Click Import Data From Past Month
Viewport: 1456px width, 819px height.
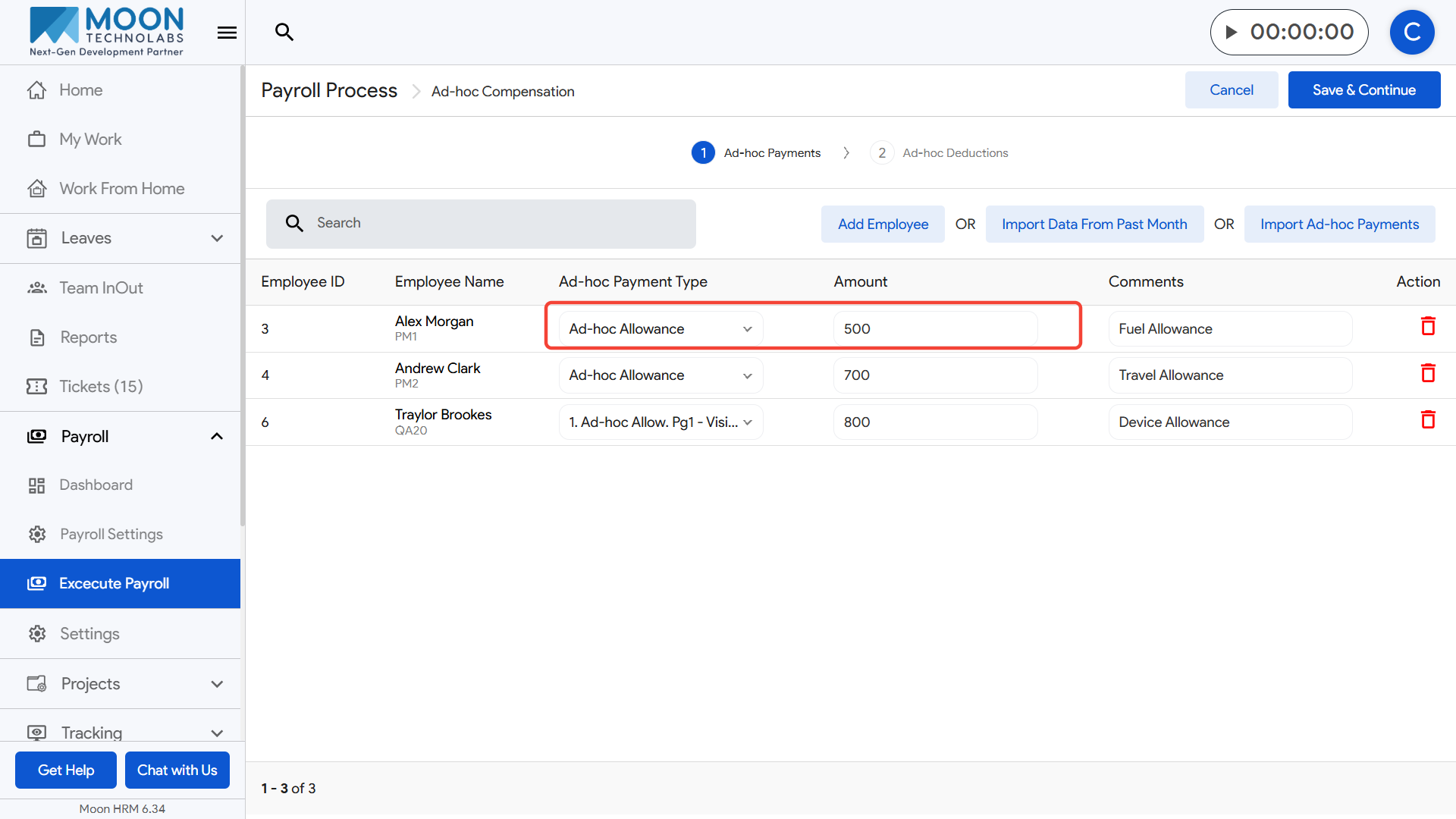pyautogui.click(x=1094, y=224)
